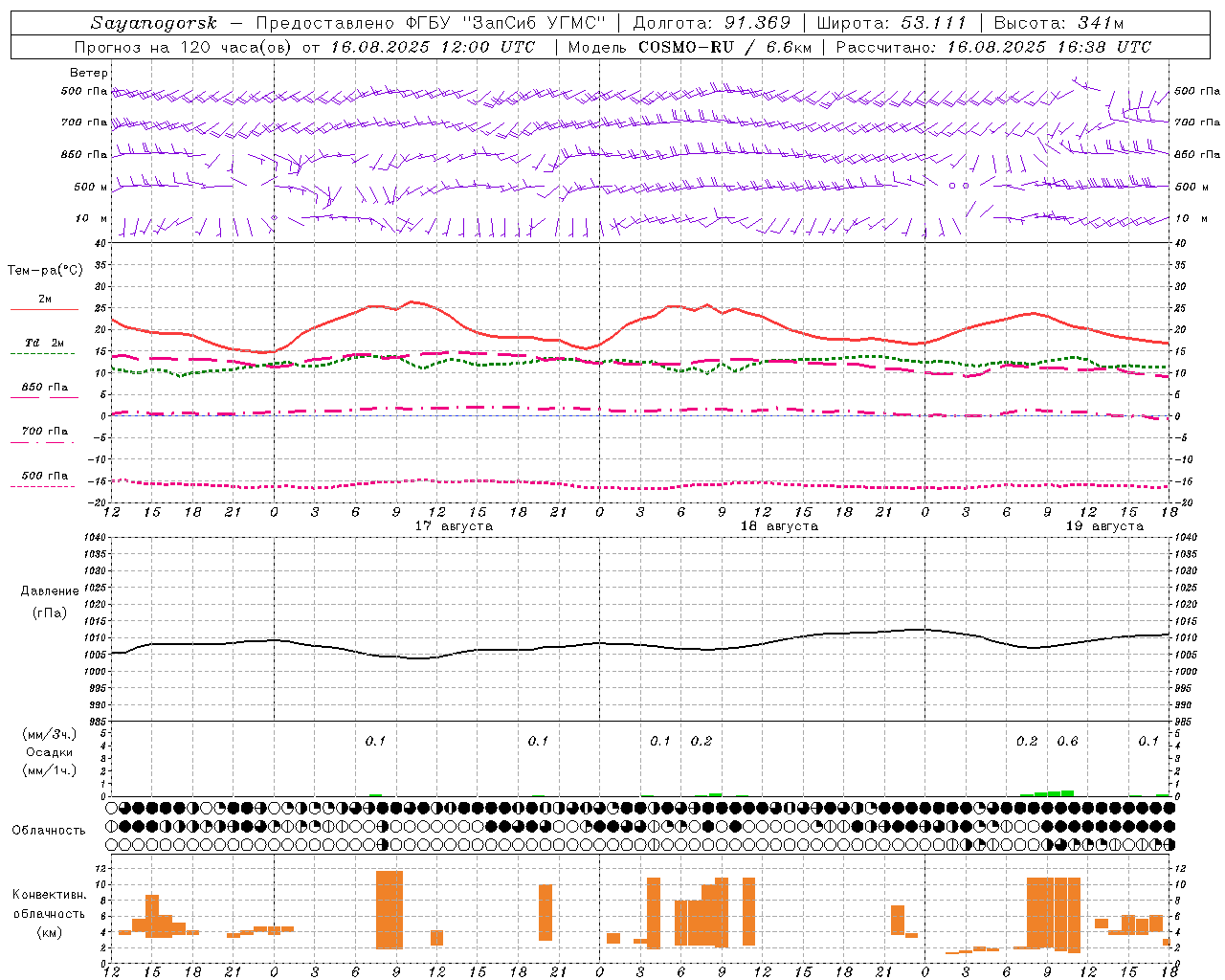The width and height of the screenshot is (1225, 980).
Task: Click the '(гПа)' unit under Давление
Action: click(x=50, y=613)
